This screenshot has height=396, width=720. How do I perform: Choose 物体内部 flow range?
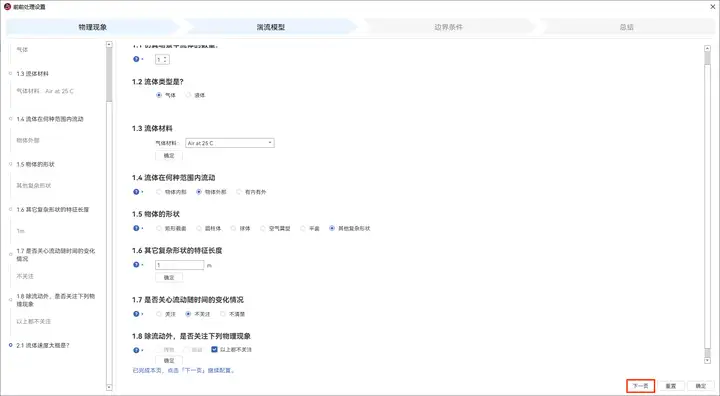tap(159, 192)
